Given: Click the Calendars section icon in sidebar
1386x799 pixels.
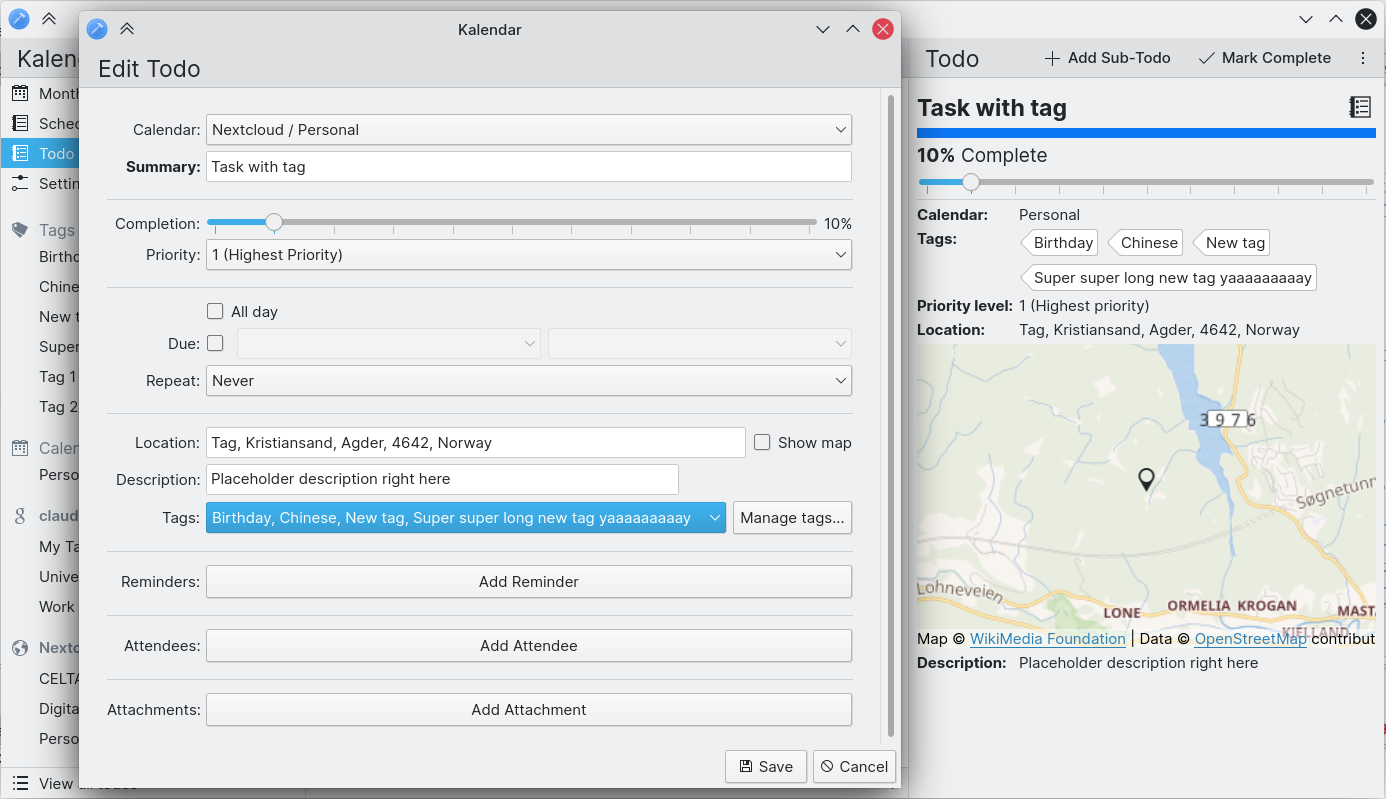Looking at the screenshot, I should (x=20, y=448).
